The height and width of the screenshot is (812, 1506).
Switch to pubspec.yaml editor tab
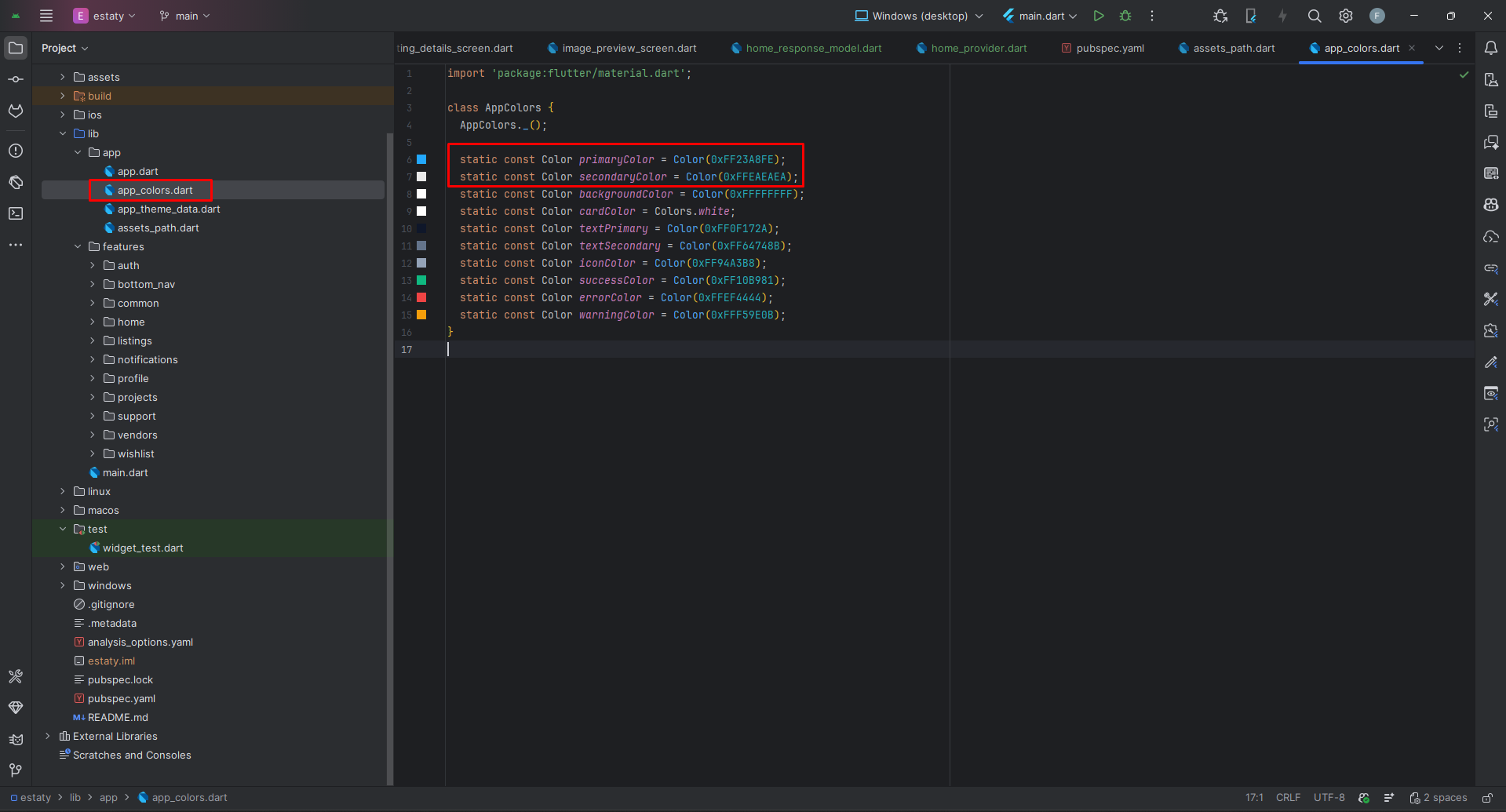[1103, 48]
